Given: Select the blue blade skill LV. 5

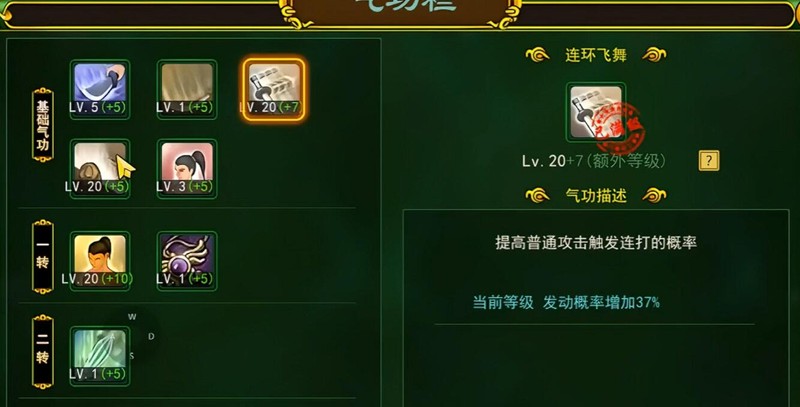Looking at the screenshot, I should click(99, 89).
